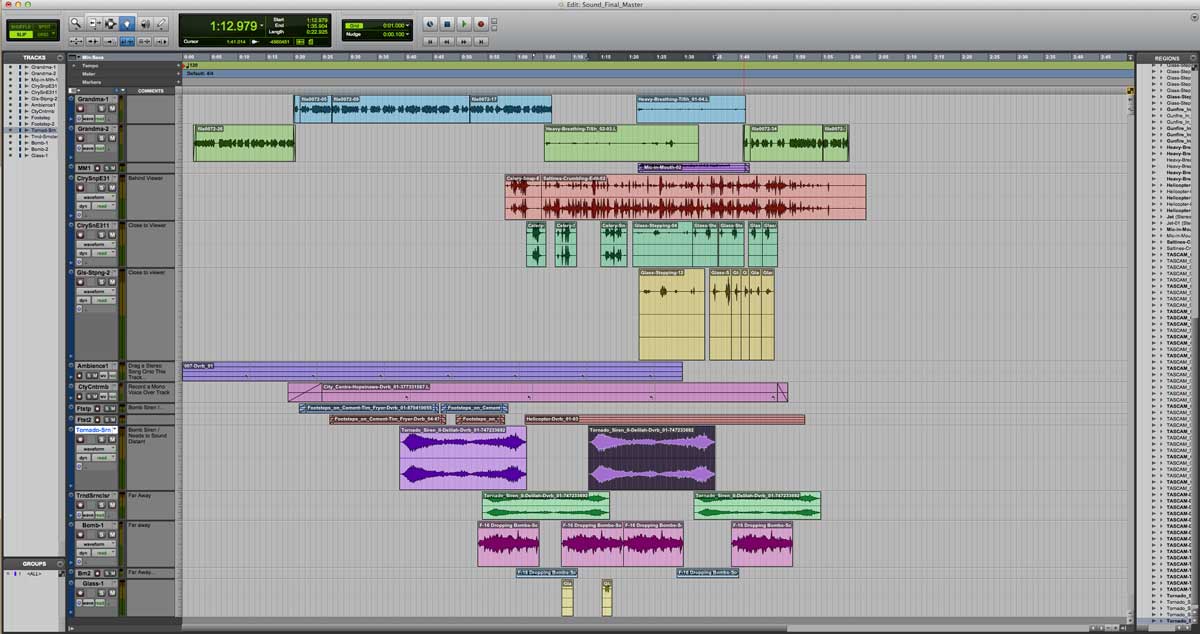Screen dimensions: 1200x634
Task: Select the Trim tool
Action: pyautogui.click(x=95, y=23)
